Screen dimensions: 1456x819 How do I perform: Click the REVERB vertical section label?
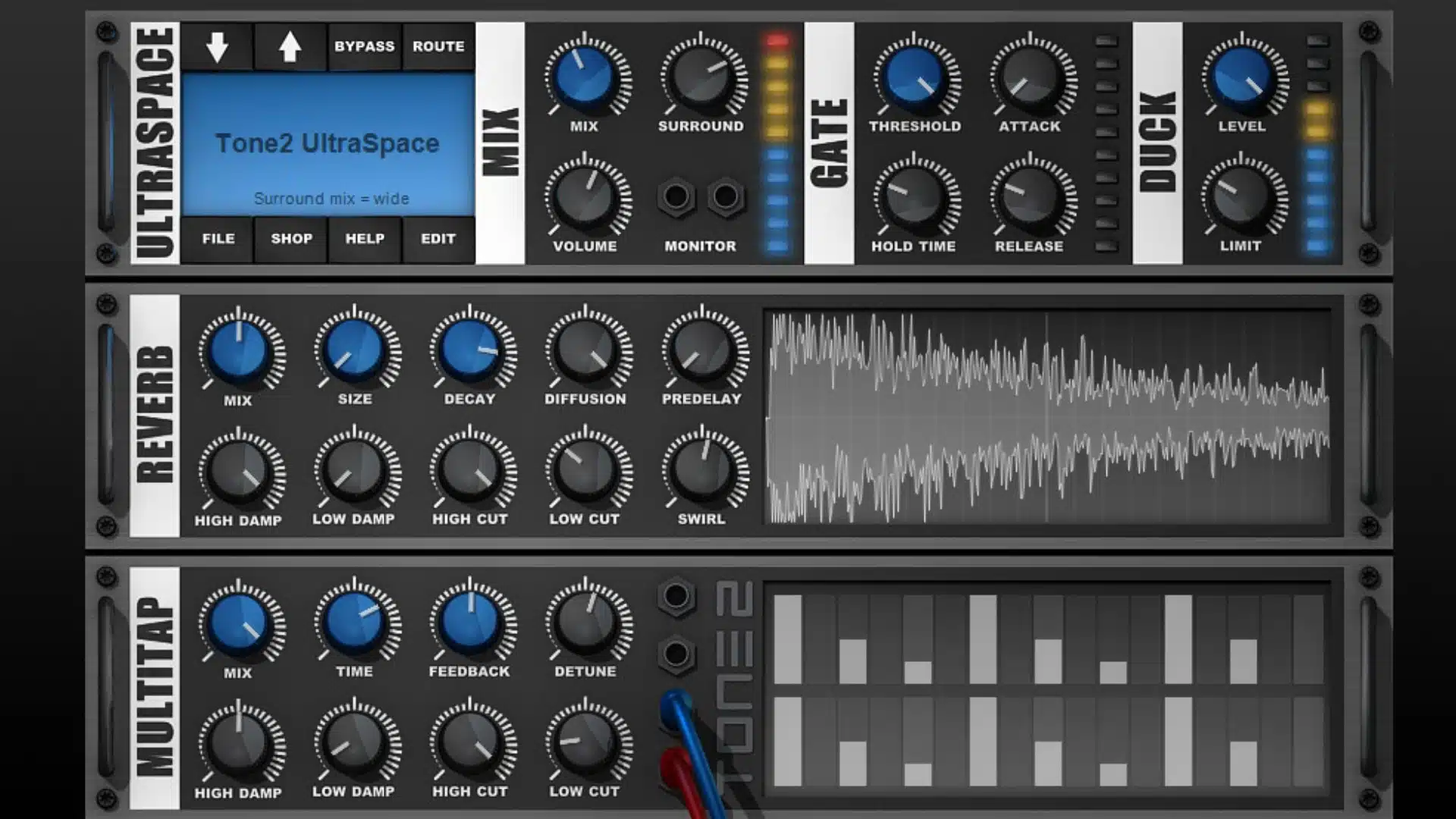155,416
